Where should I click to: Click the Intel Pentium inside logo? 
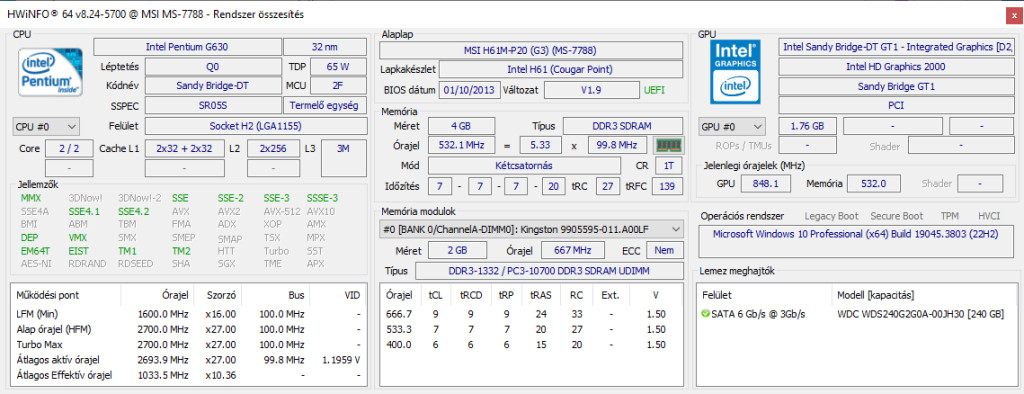[50, 73]
